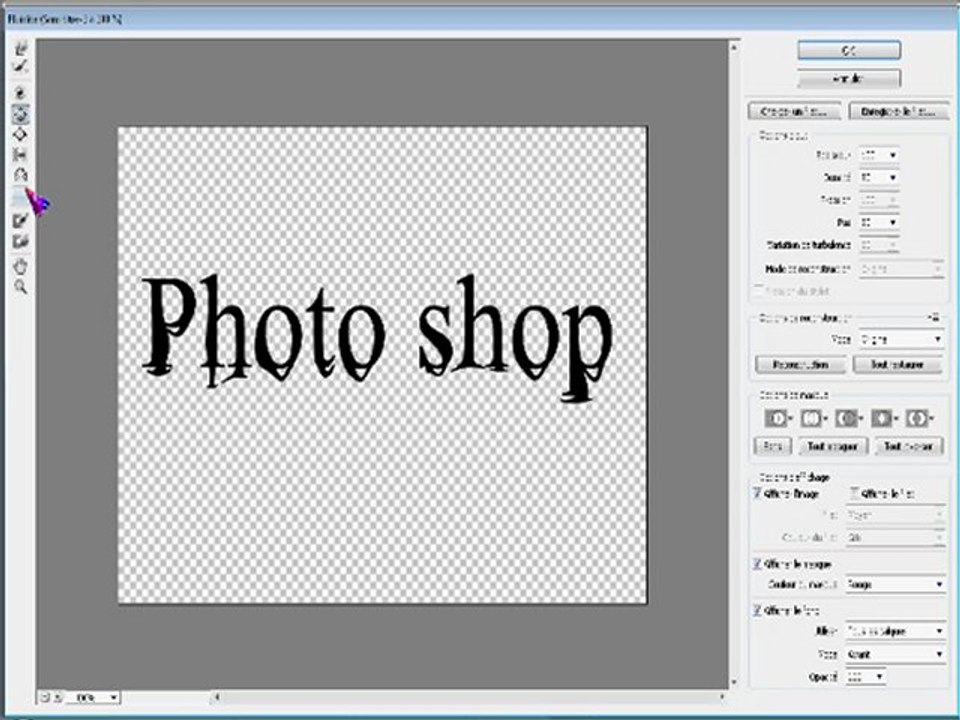Viewport: 960px width, 720px height.
Task: Click the Intersect with Selection mask icon
Action: click(x=884, y=419)
